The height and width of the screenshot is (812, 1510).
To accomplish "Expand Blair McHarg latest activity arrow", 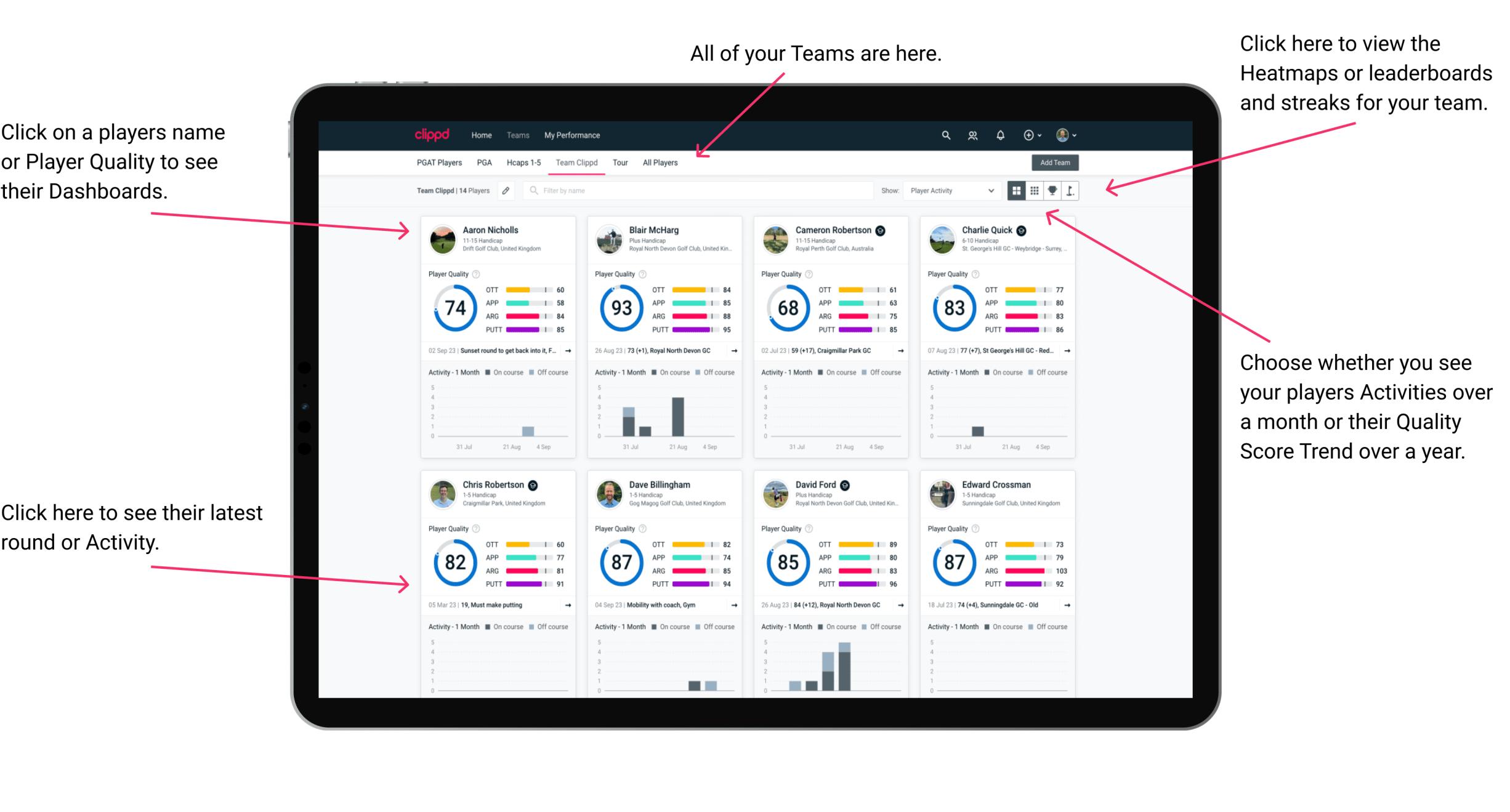I will click(741, 351).
